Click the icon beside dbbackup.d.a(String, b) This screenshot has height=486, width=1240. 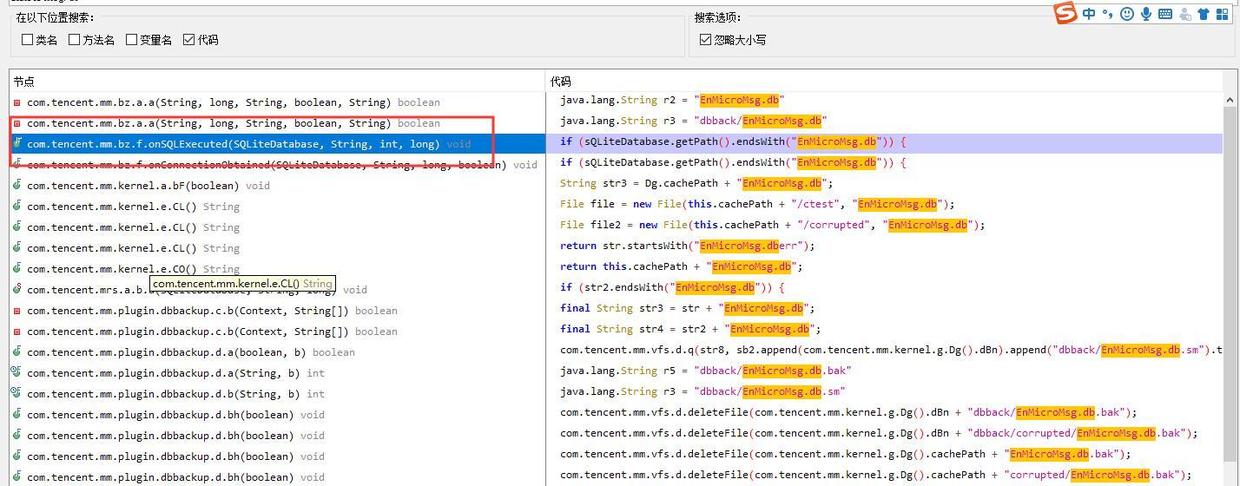17,373
